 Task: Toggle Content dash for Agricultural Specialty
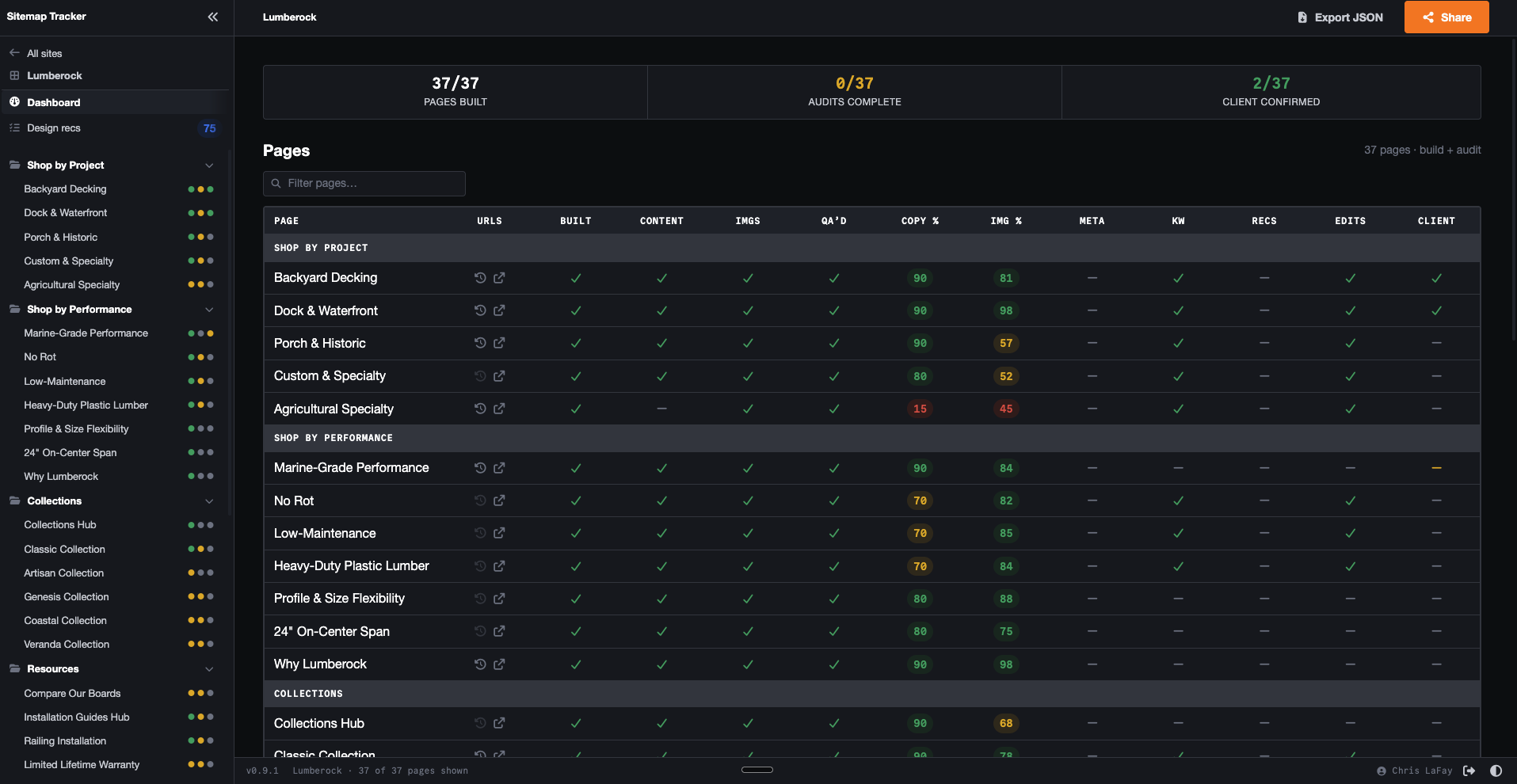tap(661, 409)
